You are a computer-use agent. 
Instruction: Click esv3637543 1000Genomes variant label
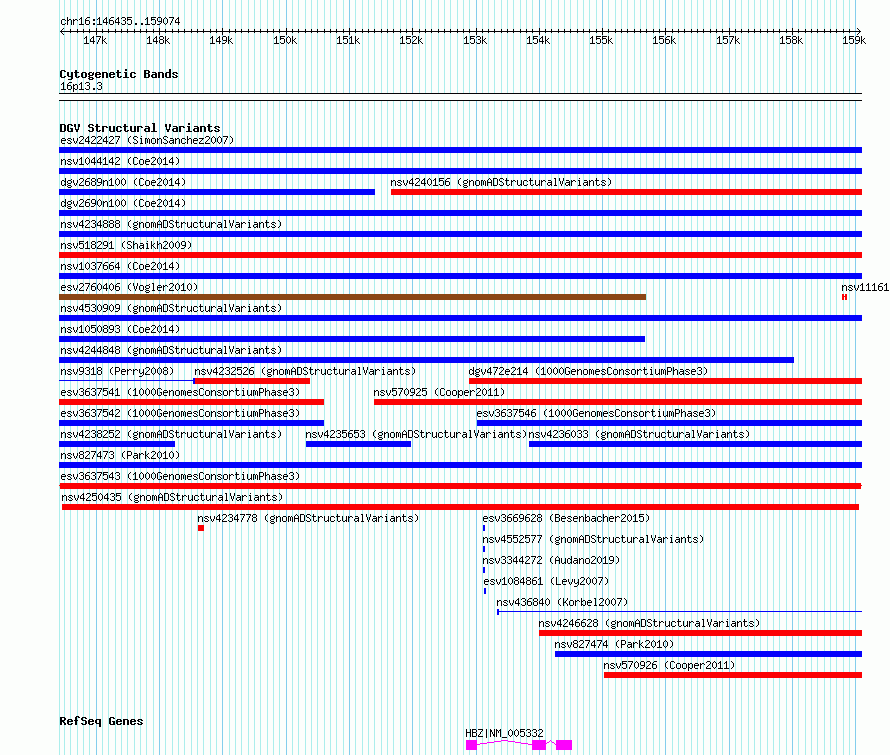click(x=180, y=476)
